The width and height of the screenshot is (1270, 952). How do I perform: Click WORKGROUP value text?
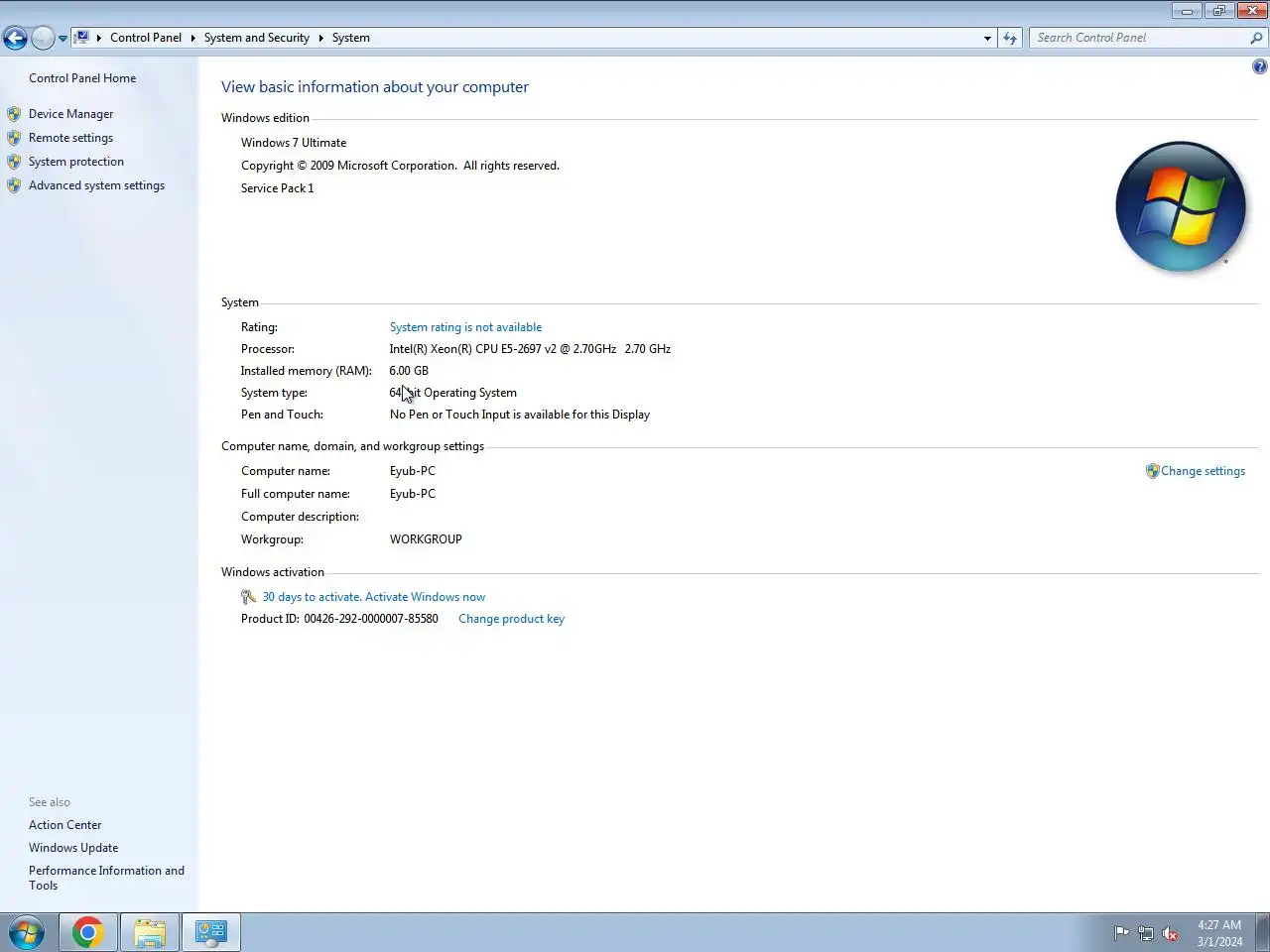coord(426,539)
